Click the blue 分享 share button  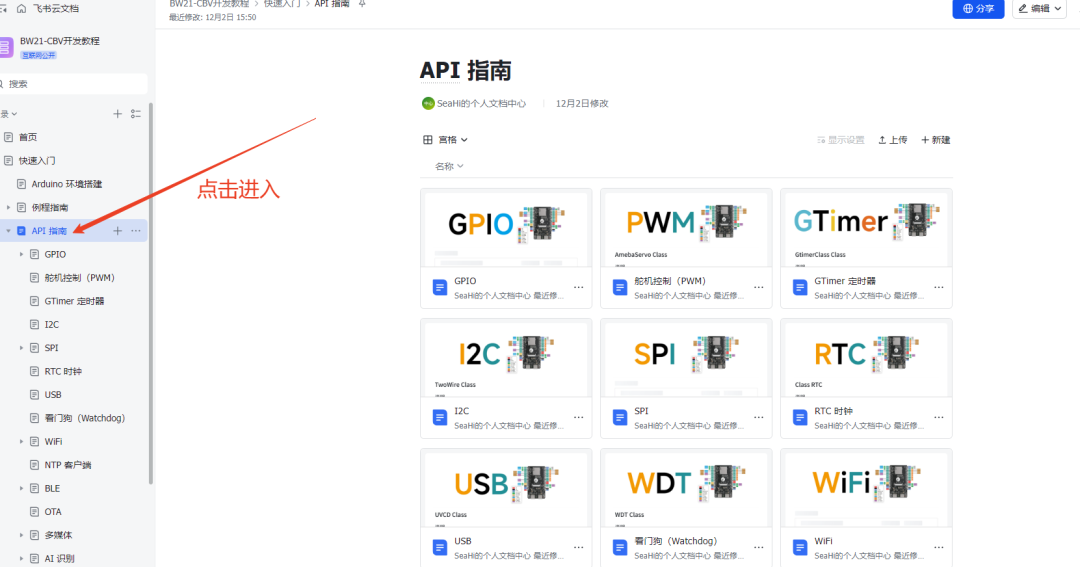[x=978, y=8]
